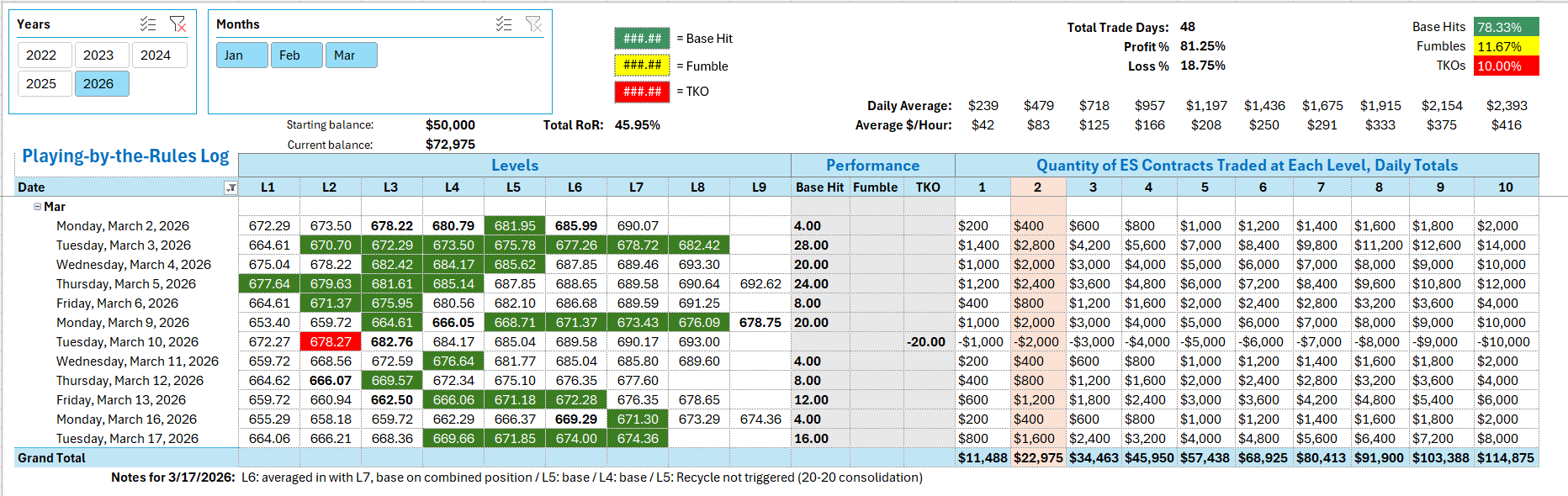
Task: Filter by Jan in the Months slicer
Action: click(241, 55)
